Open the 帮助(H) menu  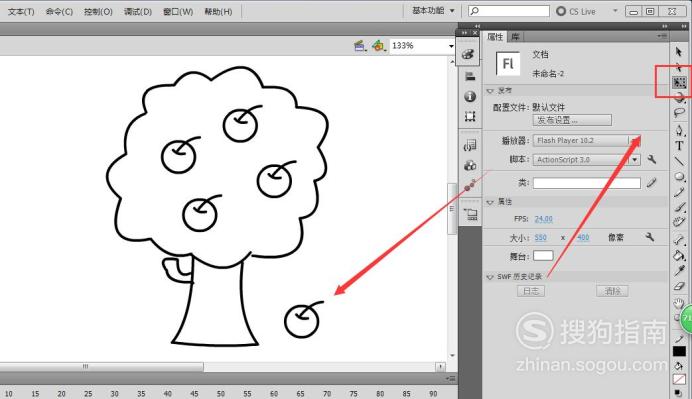point(218,11)
